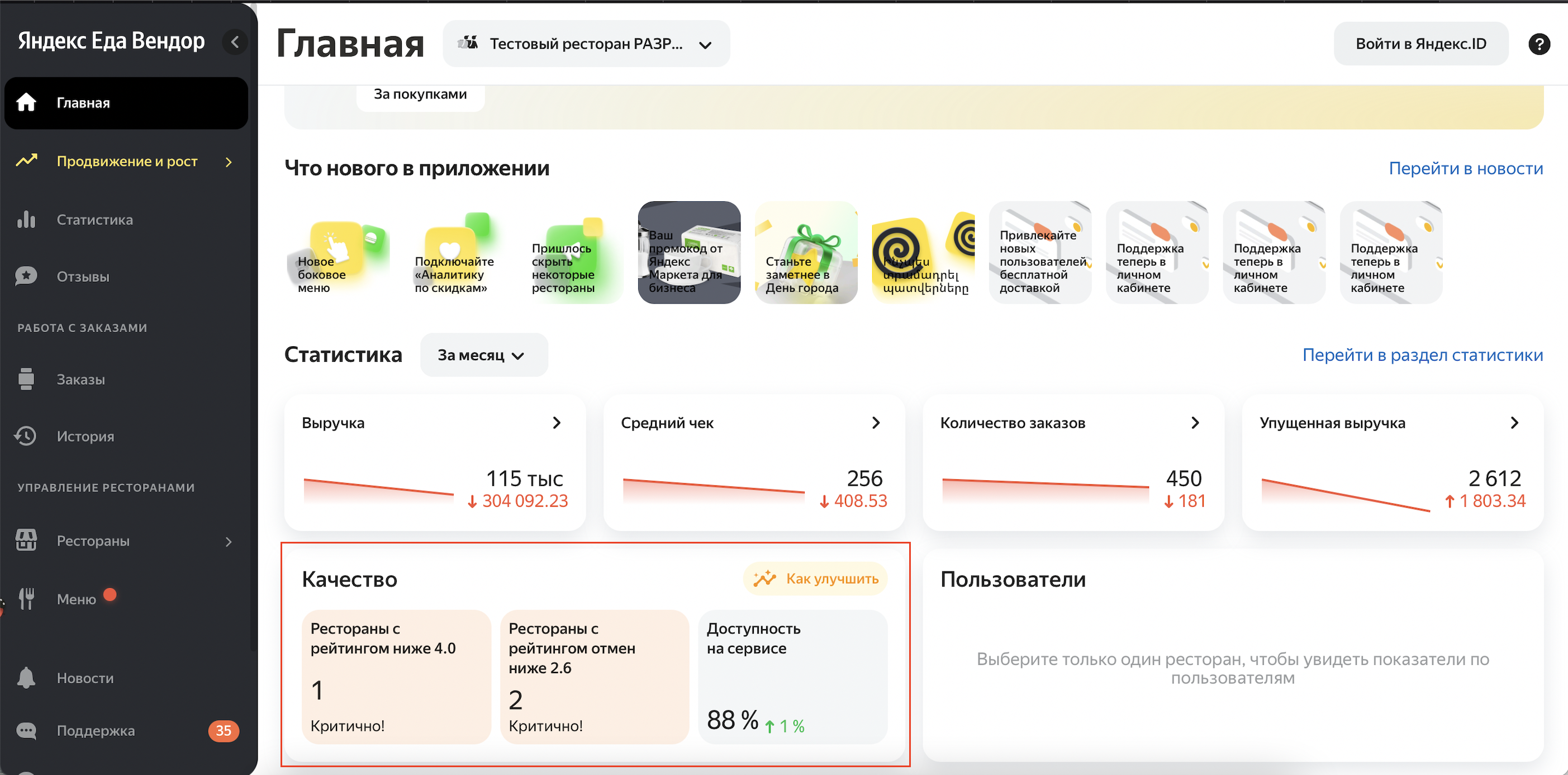Open the За месяц period dropdown
This screenshot has width=1568, height=775.
[x=484, y=355]
